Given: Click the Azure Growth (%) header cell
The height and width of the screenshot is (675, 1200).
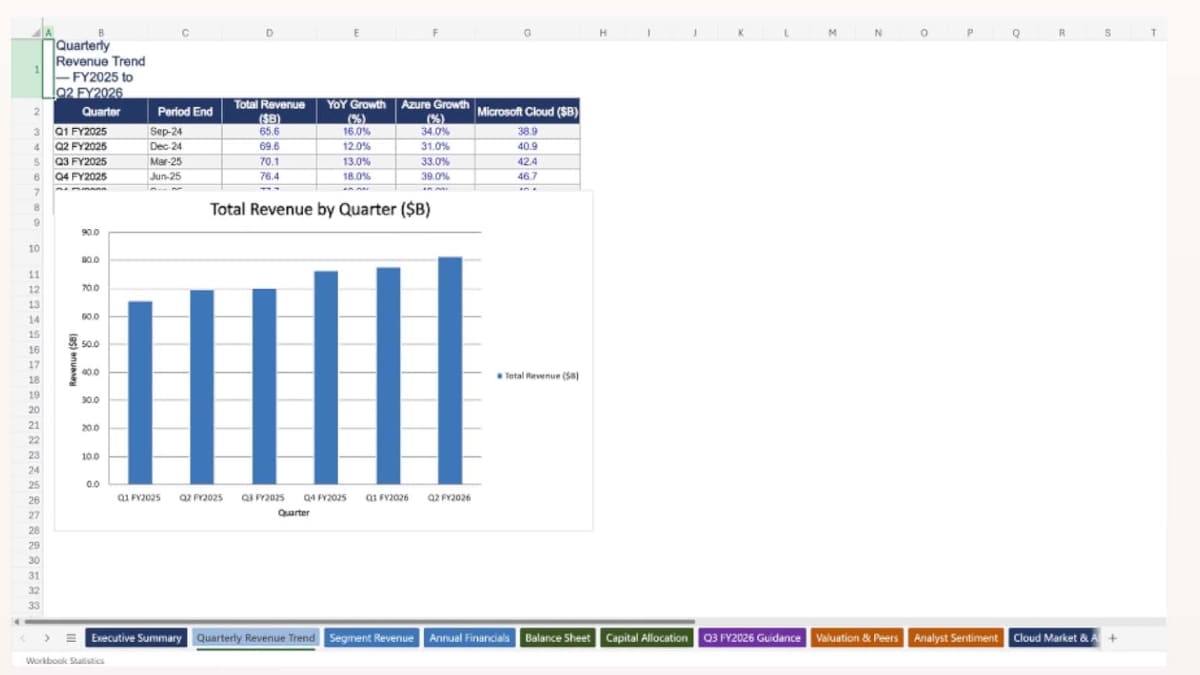Looking at the screenshot, I should (435, 112).
